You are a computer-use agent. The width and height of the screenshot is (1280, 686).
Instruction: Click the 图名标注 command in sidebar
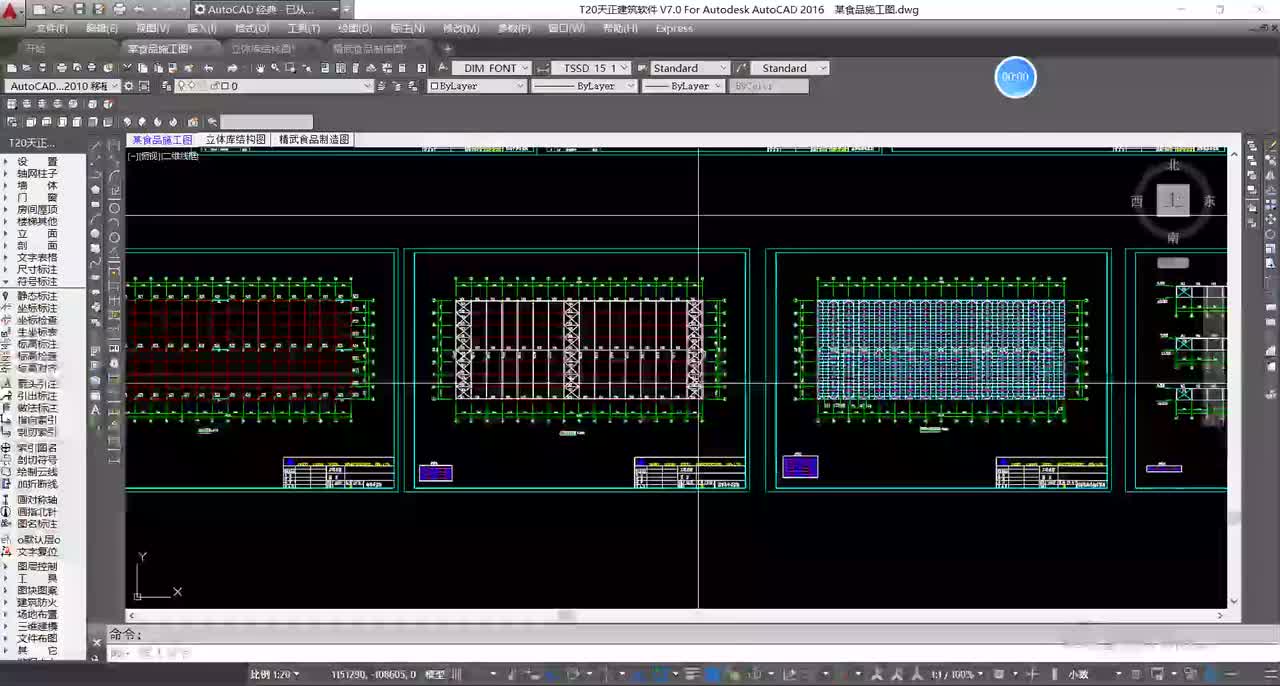pos(36,524)
